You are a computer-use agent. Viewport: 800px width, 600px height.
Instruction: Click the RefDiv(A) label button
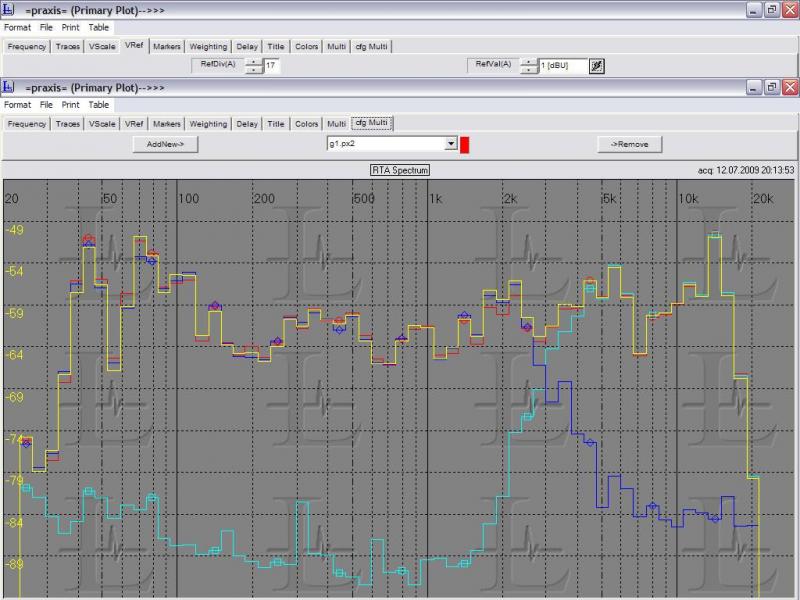218,65
